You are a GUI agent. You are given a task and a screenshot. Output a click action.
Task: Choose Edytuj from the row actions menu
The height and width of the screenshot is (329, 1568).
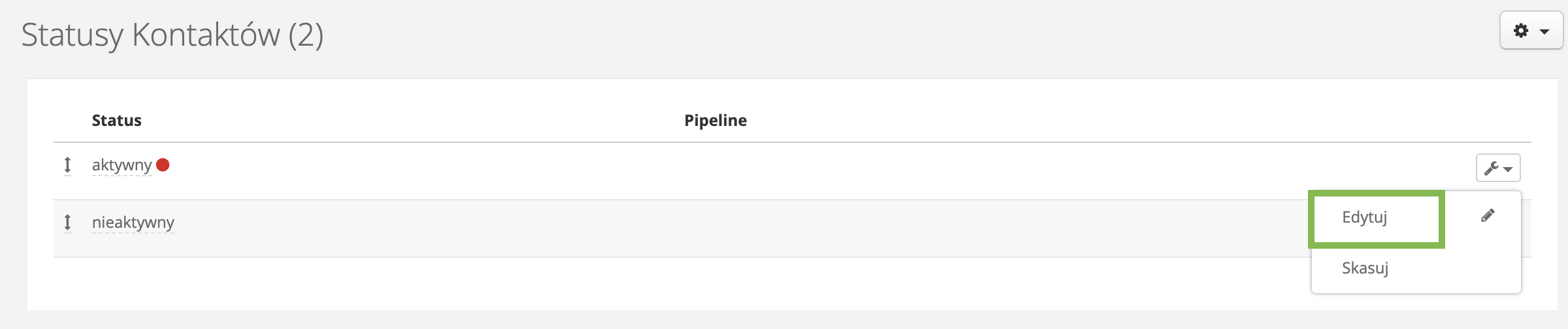point(1364,217)
